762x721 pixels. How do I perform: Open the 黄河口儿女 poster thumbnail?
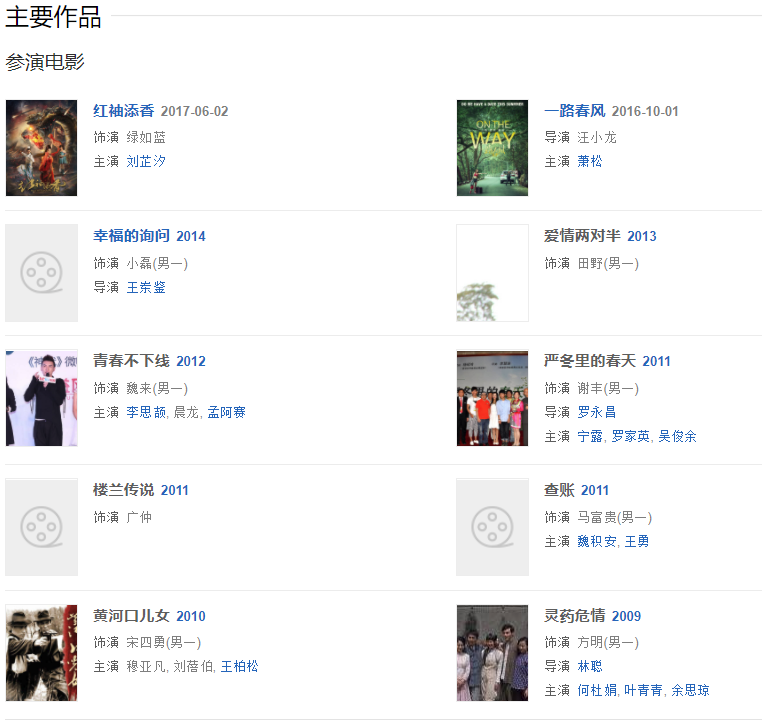click(41, 653)
